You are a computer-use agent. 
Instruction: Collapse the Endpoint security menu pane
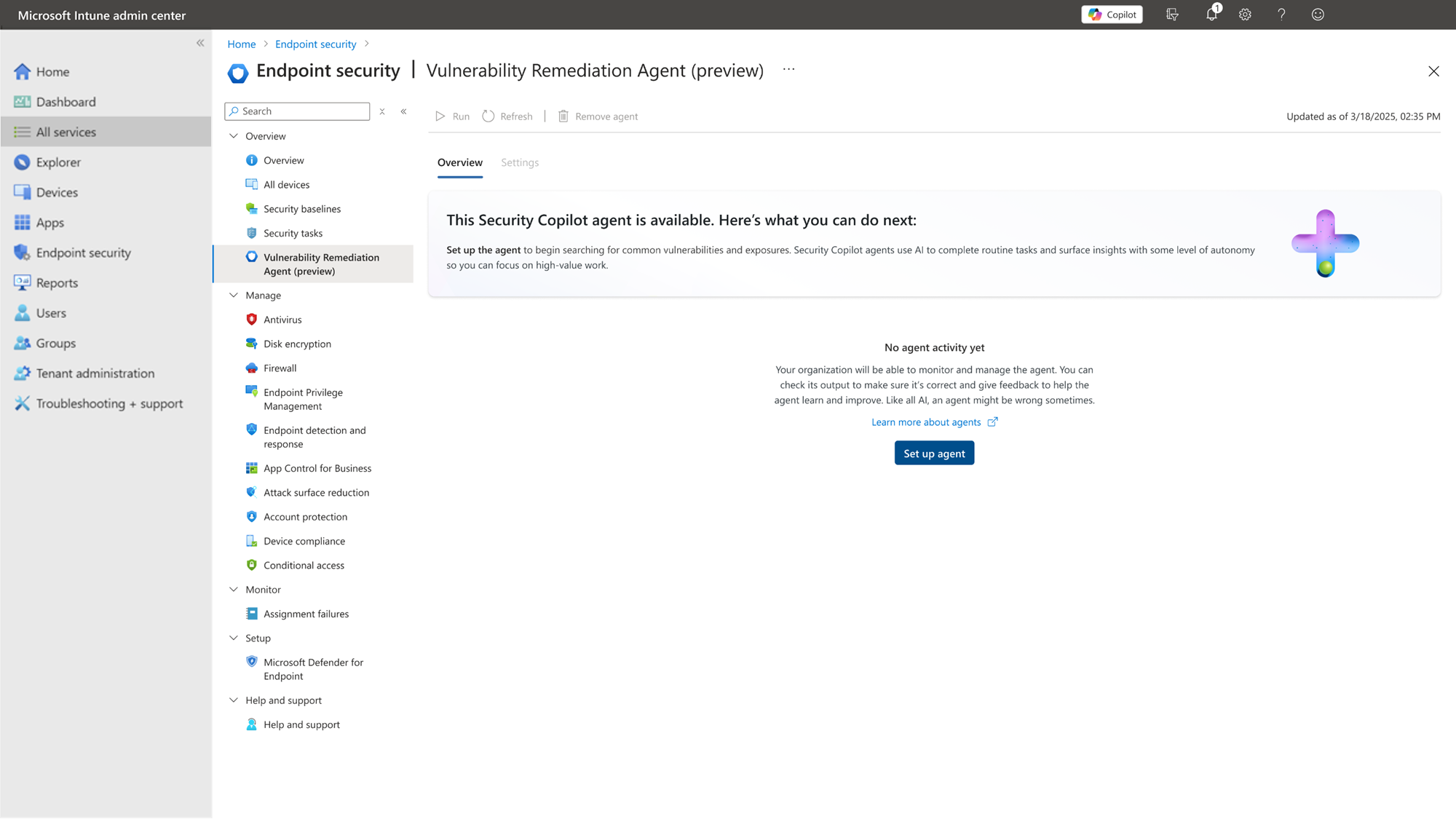pyautogui.click(x=403, y=111)
